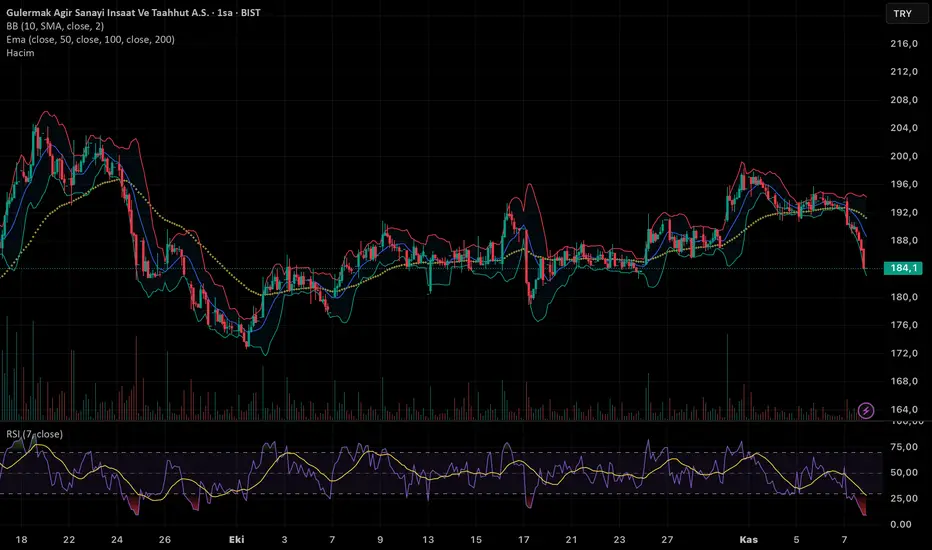Click the RSI (7, close) pane label
Screen dimensions: 932x550
35,433
